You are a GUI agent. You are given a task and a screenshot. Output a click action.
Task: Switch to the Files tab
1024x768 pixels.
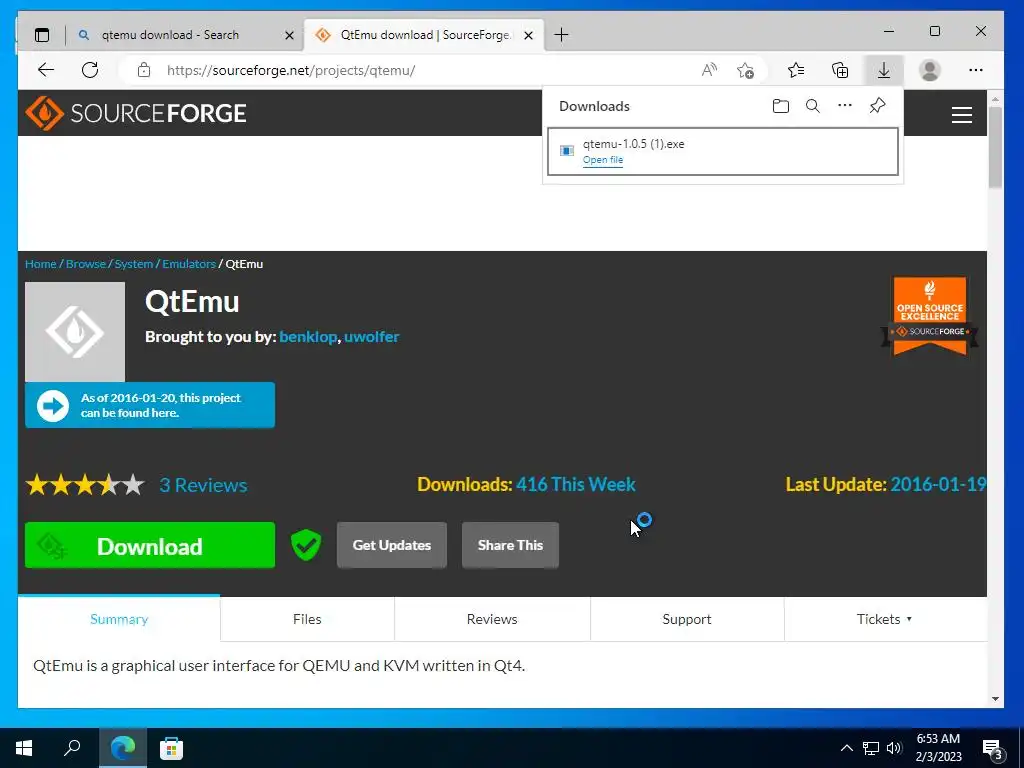tap(307, 619)
